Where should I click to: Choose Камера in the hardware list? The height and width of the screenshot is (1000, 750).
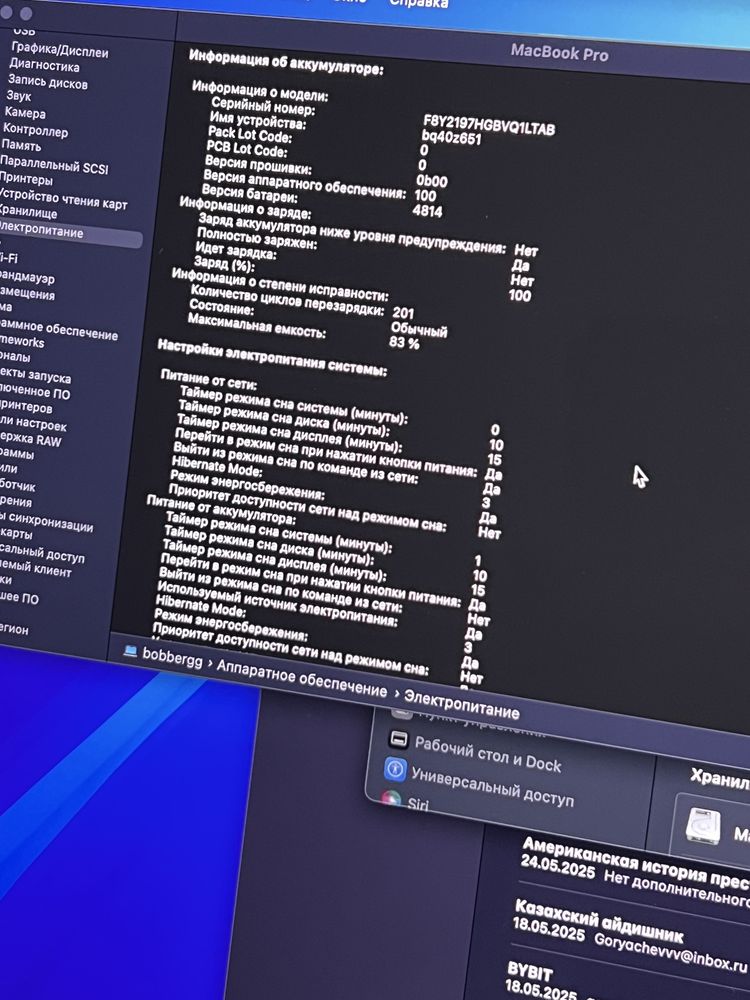point(25,113)
